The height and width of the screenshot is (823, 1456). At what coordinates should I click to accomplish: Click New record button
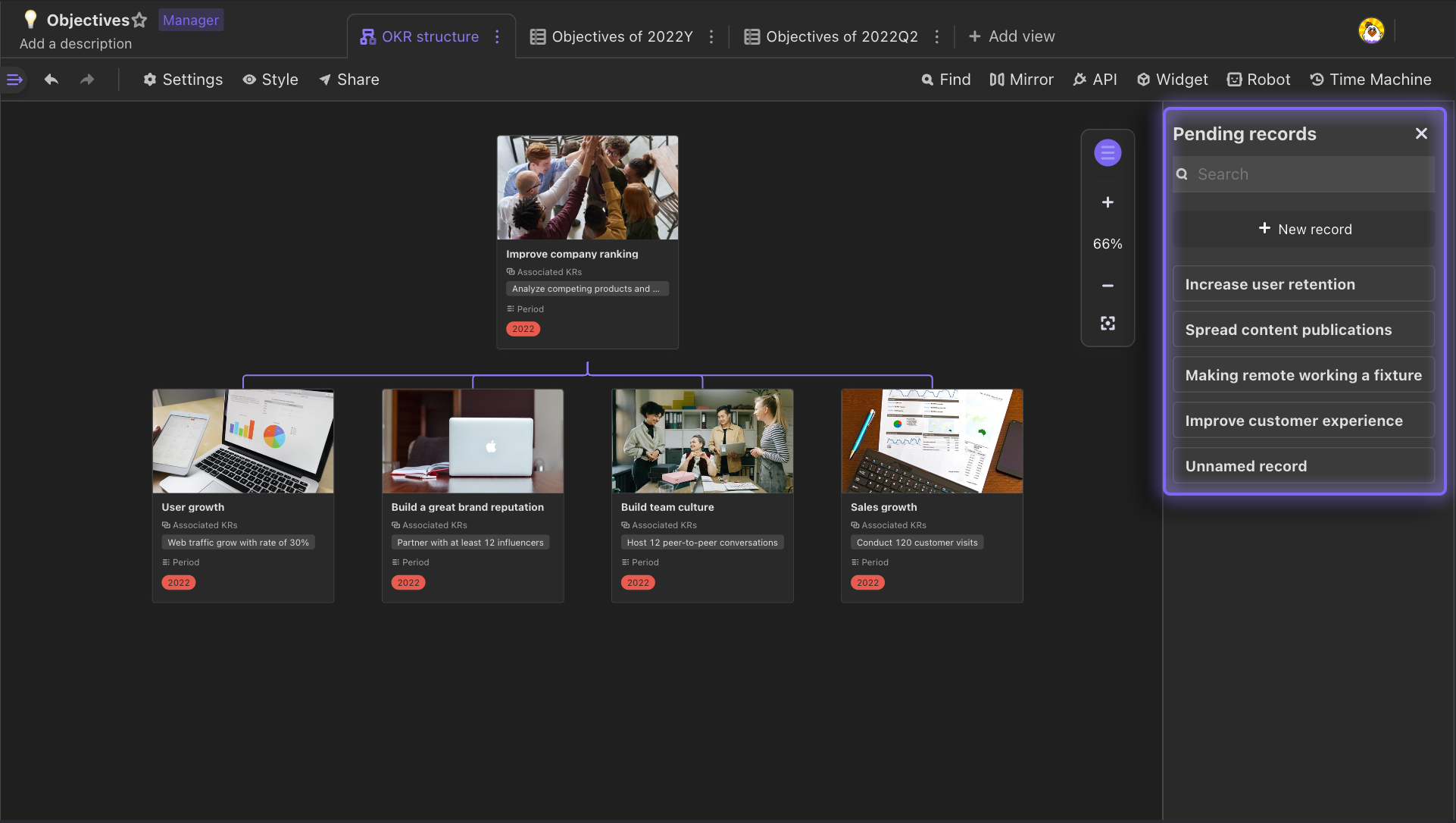point(1304,229)
